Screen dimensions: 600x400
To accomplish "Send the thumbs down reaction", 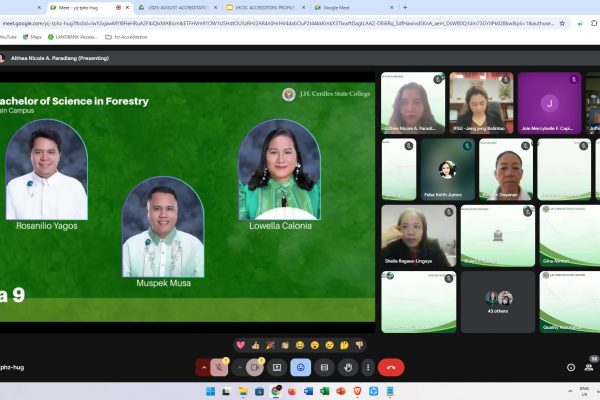I will 359,345.
